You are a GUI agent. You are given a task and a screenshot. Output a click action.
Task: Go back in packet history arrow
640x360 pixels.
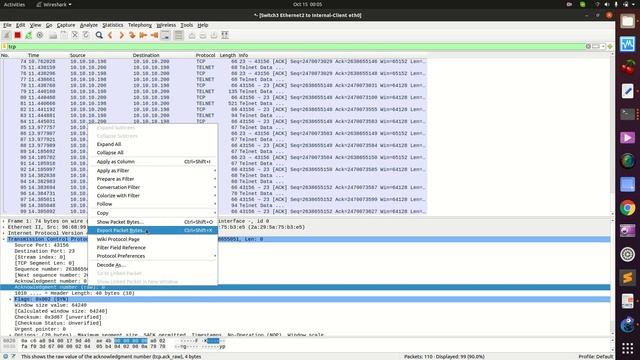[x=110, y=36]
